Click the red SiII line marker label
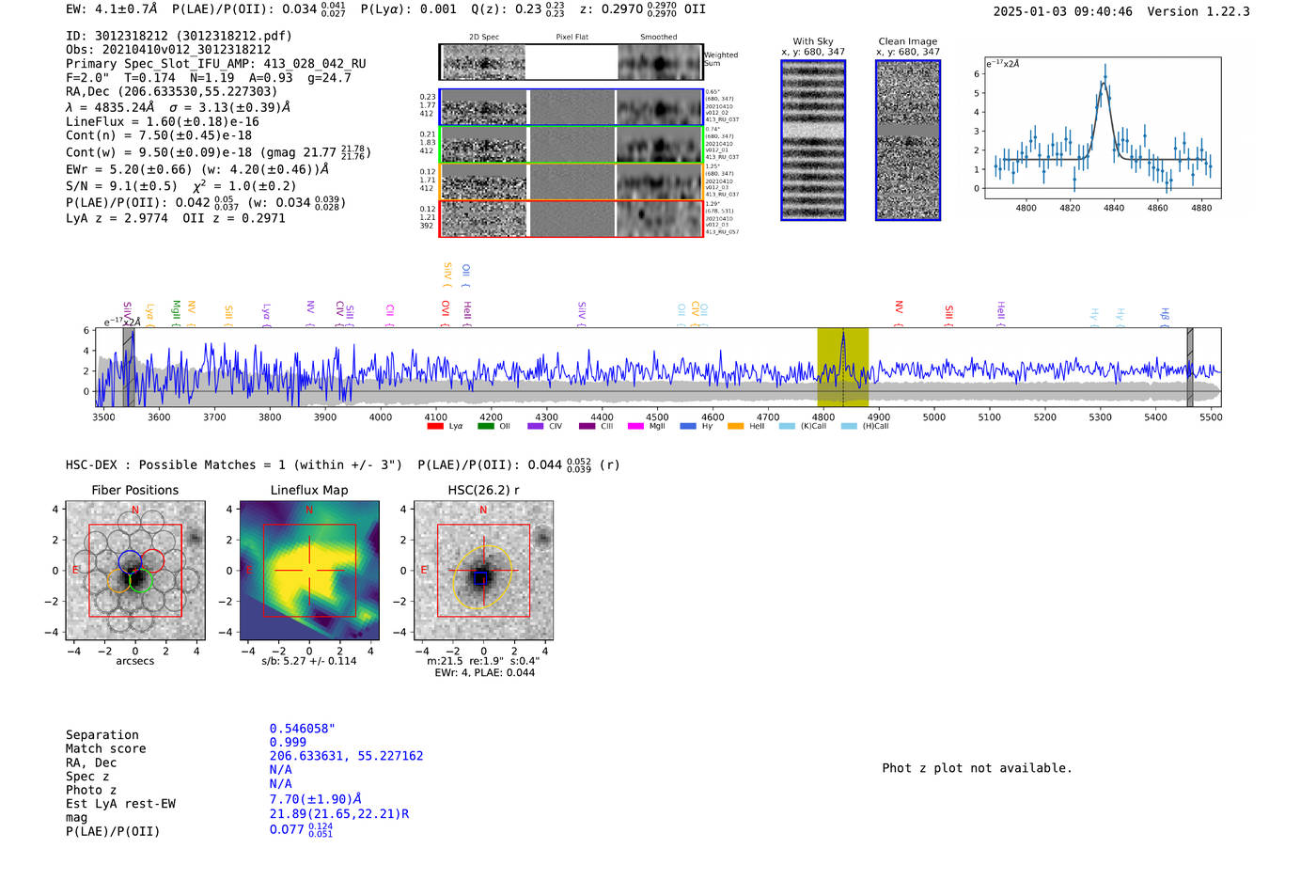The width and height of the screenshot is (1316, 896). pyautogui.click(x=949, y=314)
